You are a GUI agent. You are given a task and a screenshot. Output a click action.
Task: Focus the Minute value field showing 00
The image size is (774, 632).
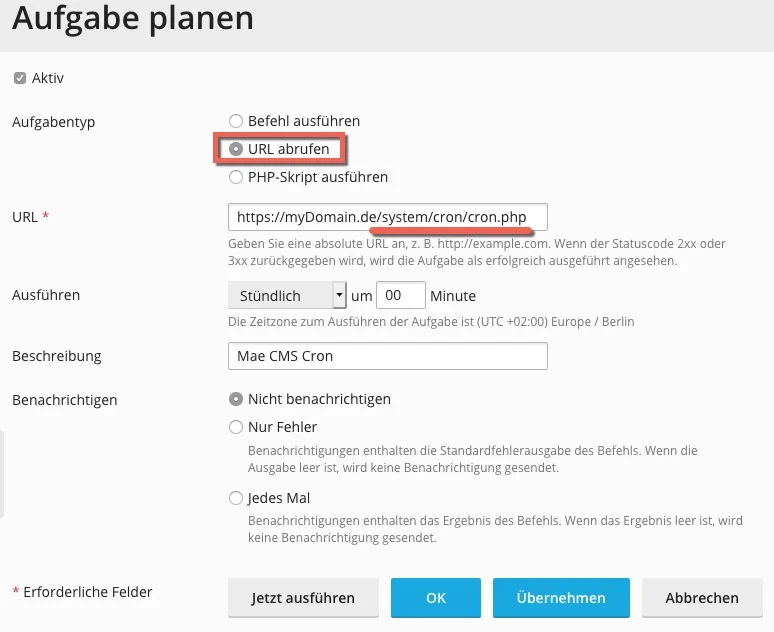400,295
